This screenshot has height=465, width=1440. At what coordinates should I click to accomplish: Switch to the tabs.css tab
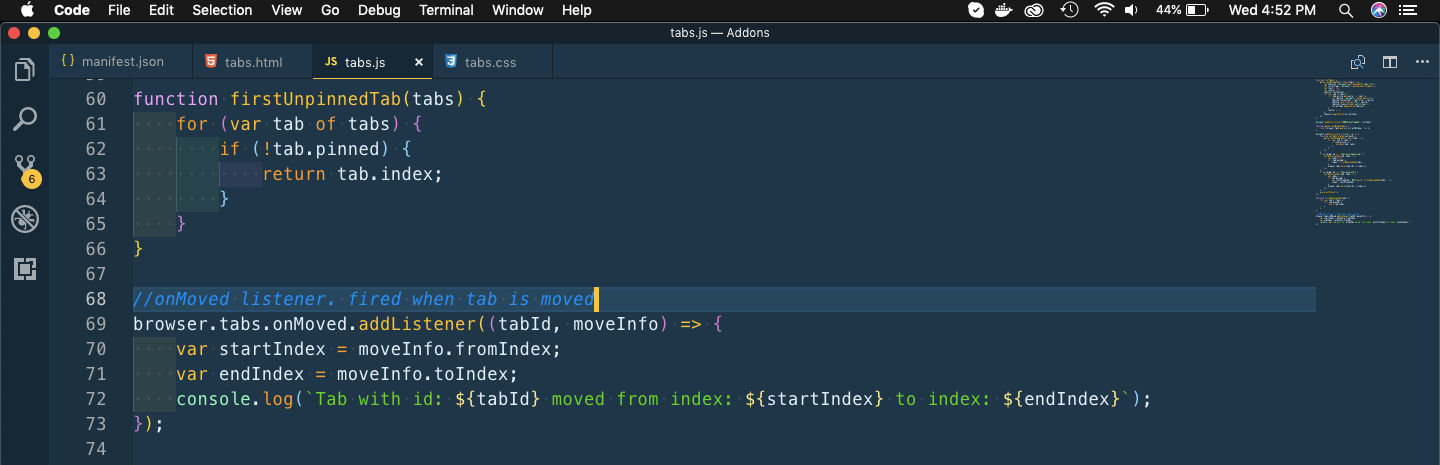click(x=491, y=62)
